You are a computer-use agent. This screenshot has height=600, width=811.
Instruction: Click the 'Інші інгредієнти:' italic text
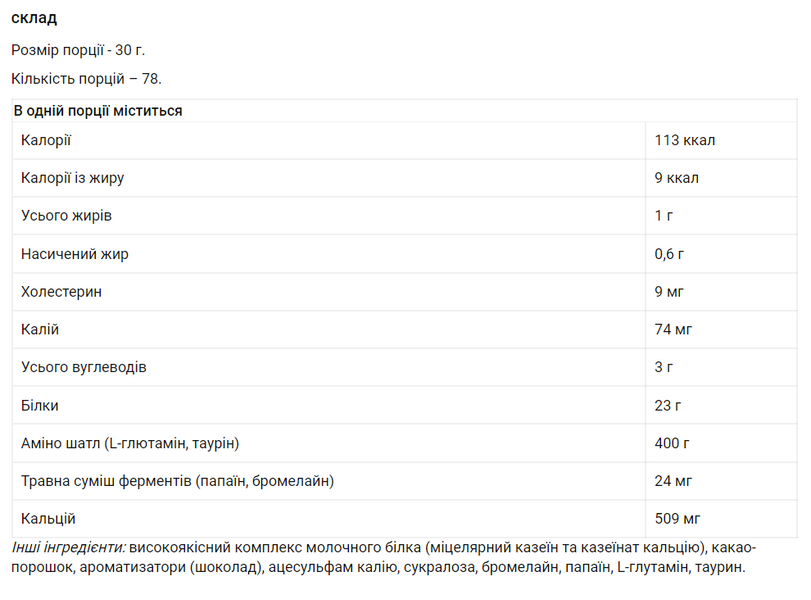(x=68, y=547)
